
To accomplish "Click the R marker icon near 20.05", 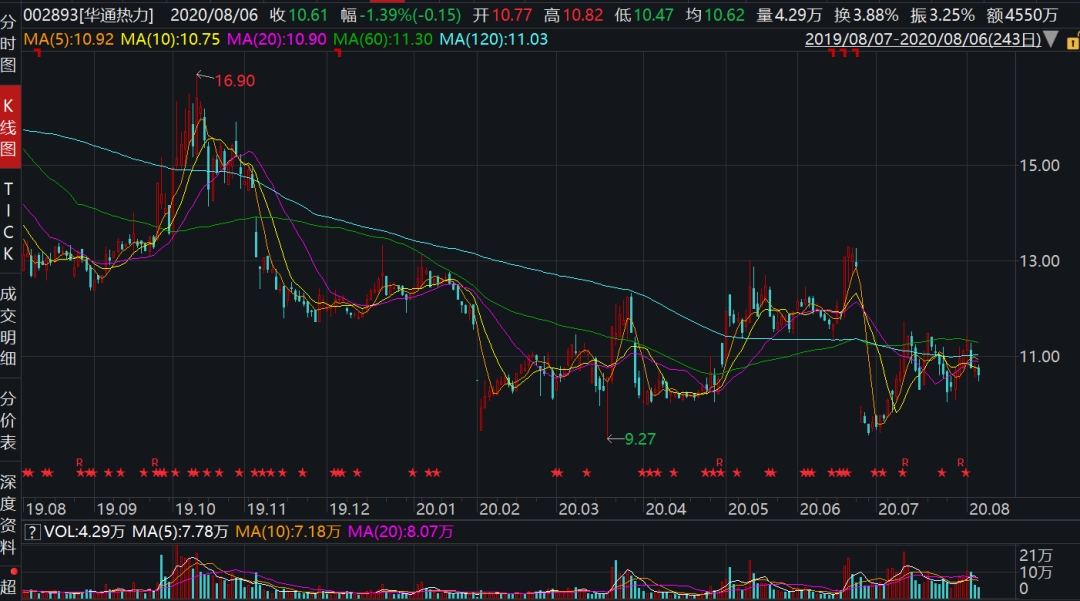I will (x=719, y=461).
